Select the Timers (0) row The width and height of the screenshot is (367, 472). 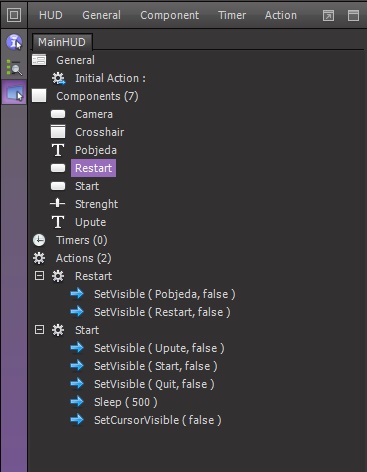(82, 240)
